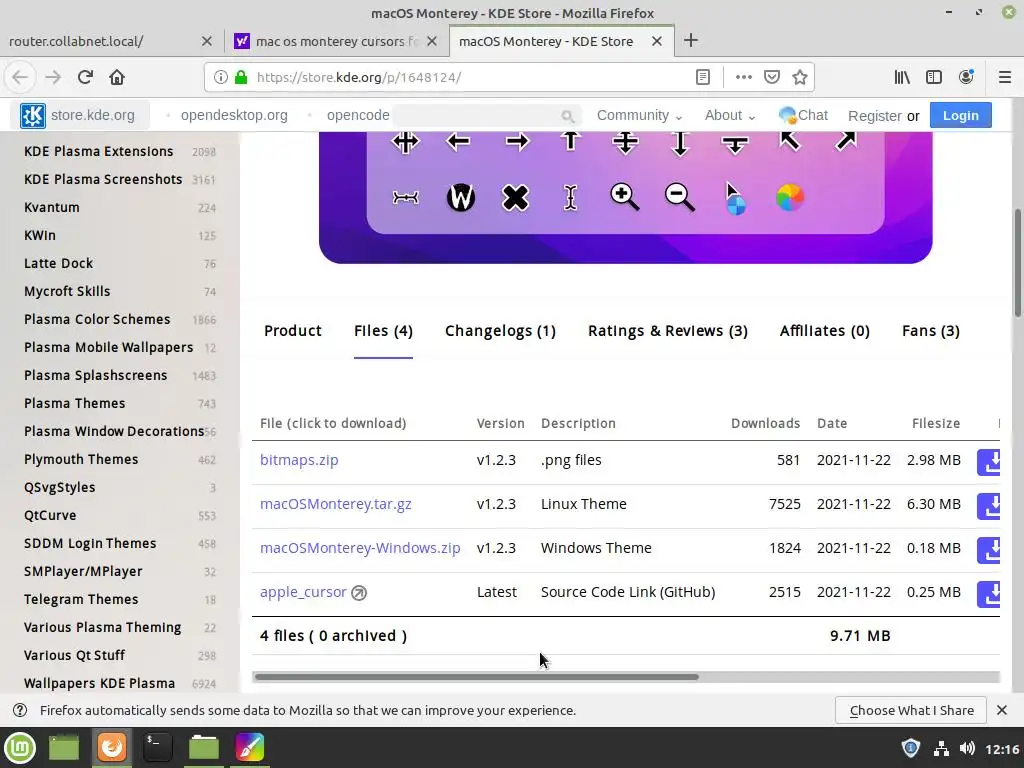Open Firefox library icon
The image size is (1024, 768).
pyautogui.click(x=902, y=77)
